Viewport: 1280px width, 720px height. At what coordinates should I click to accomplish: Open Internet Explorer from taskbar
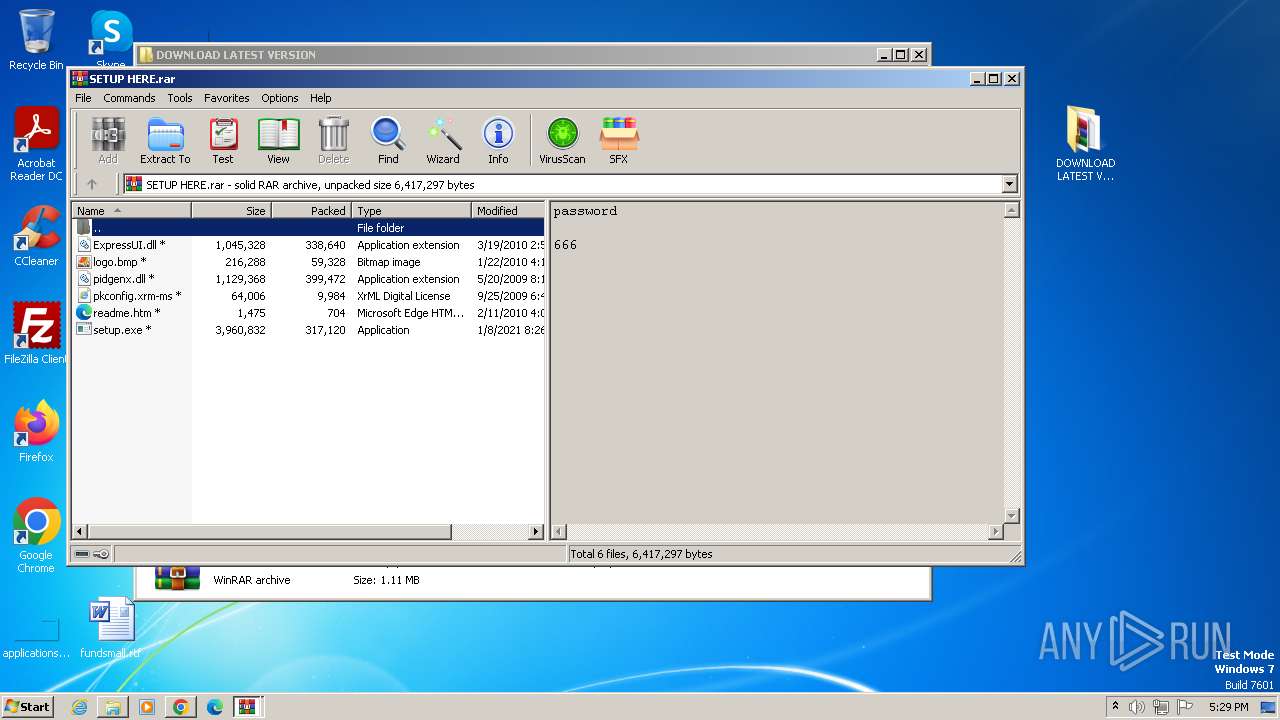point(79,707)
